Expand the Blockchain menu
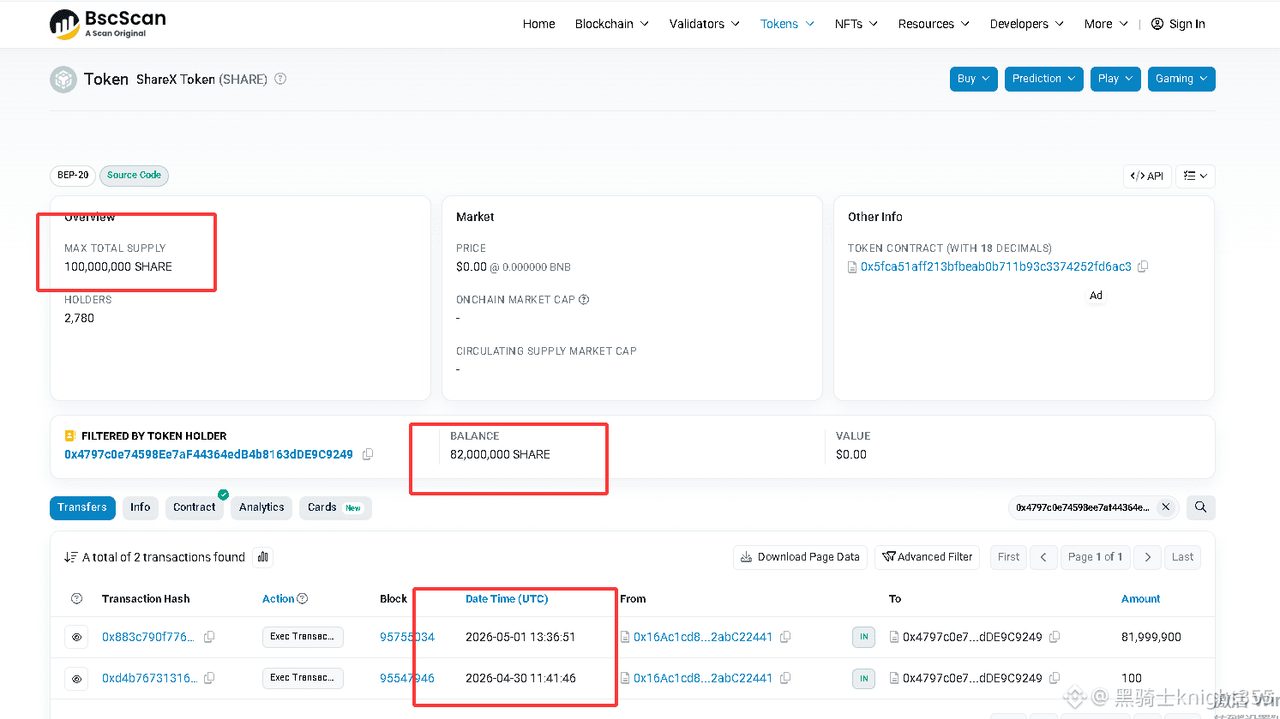Screen dimensions: 1280x719 (612, 24)
